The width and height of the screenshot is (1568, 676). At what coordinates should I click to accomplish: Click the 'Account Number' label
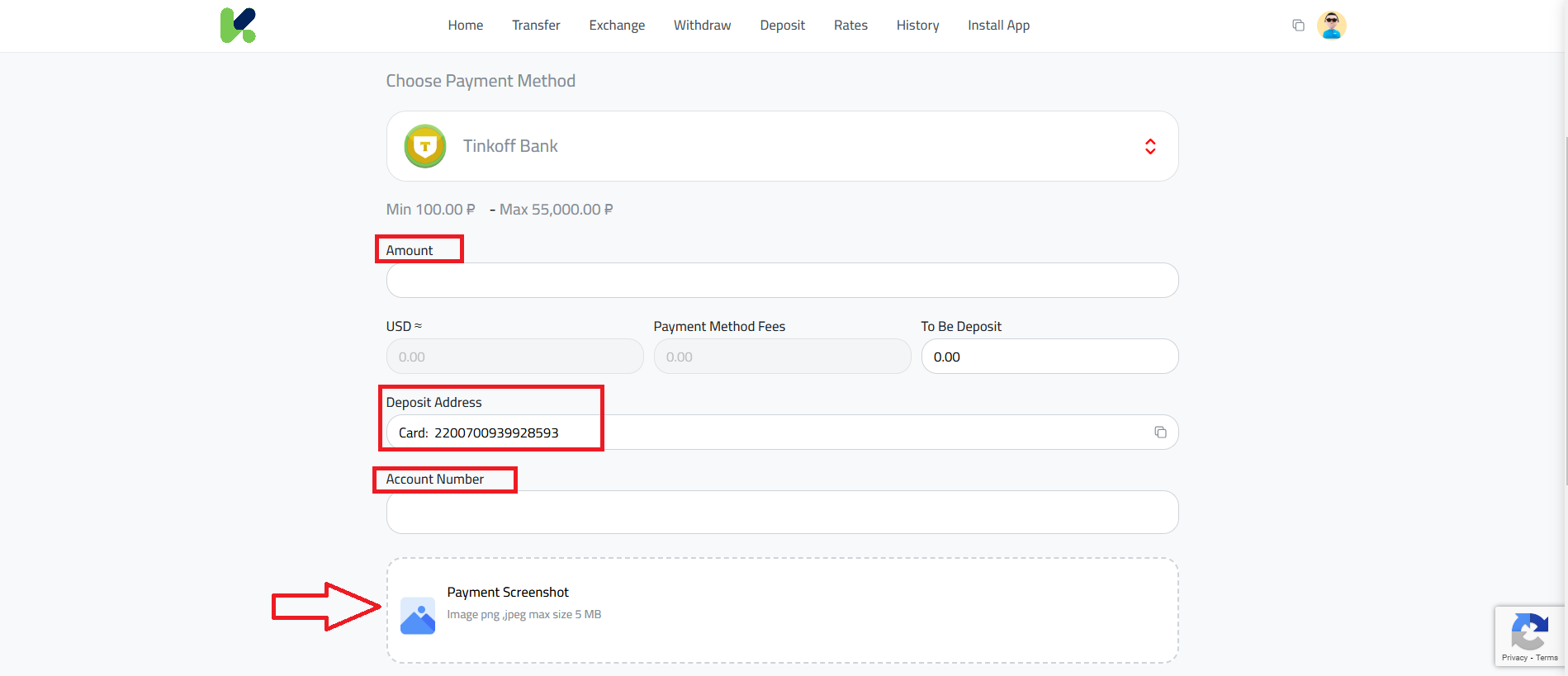435,480
